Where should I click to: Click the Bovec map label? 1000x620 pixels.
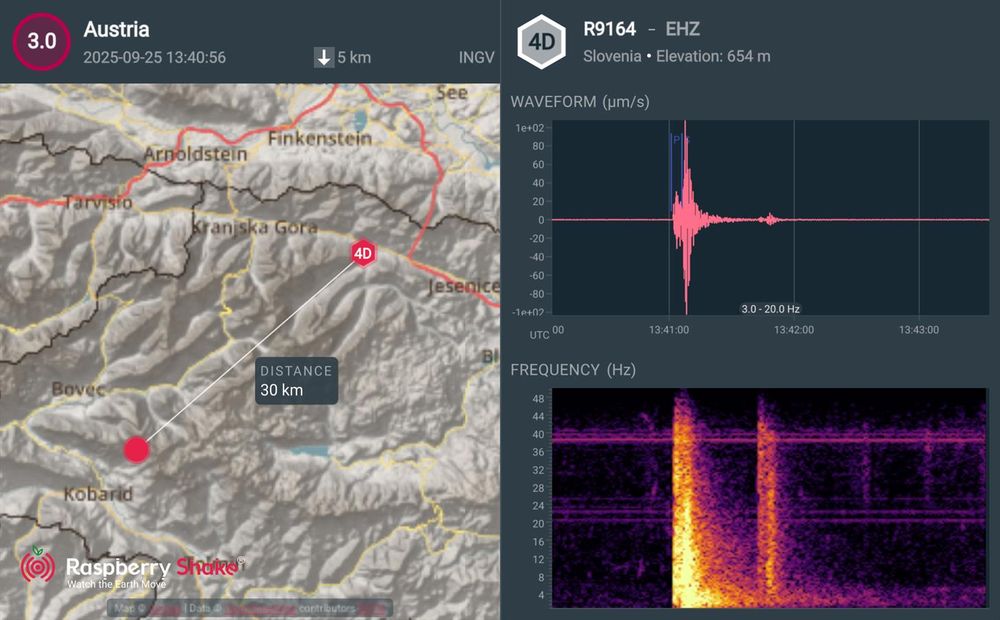(x=78, y=389)
